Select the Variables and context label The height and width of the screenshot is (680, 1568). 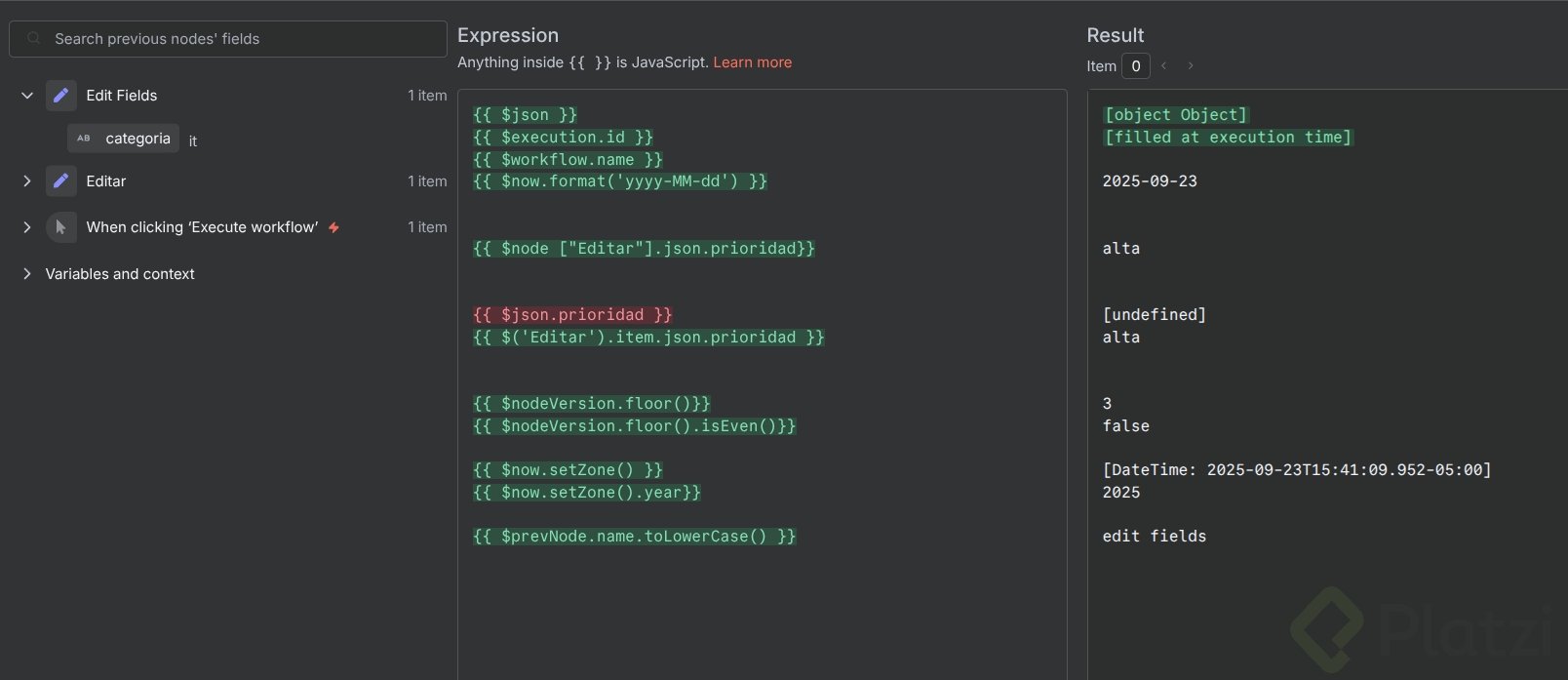(120, 274)
